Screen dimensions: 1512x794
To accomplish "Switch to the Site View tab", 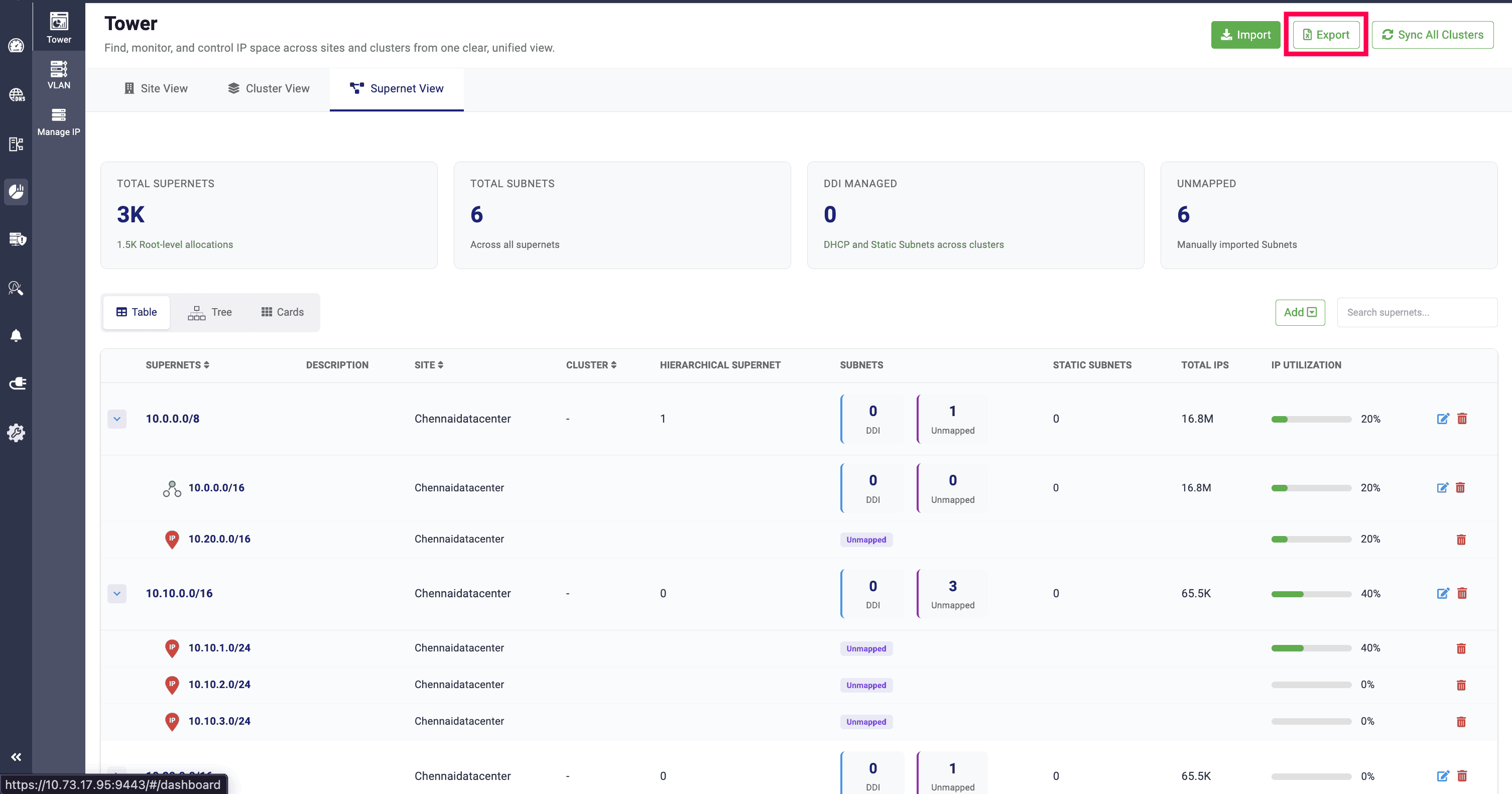I will (x=156, y=89).
